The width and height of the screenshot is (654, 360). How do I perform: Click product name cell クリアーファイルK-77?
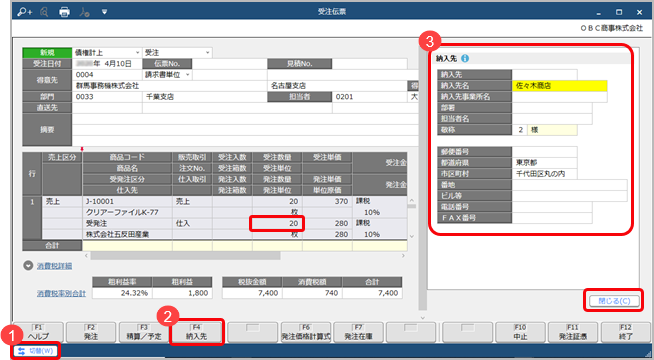click(127, 212)
